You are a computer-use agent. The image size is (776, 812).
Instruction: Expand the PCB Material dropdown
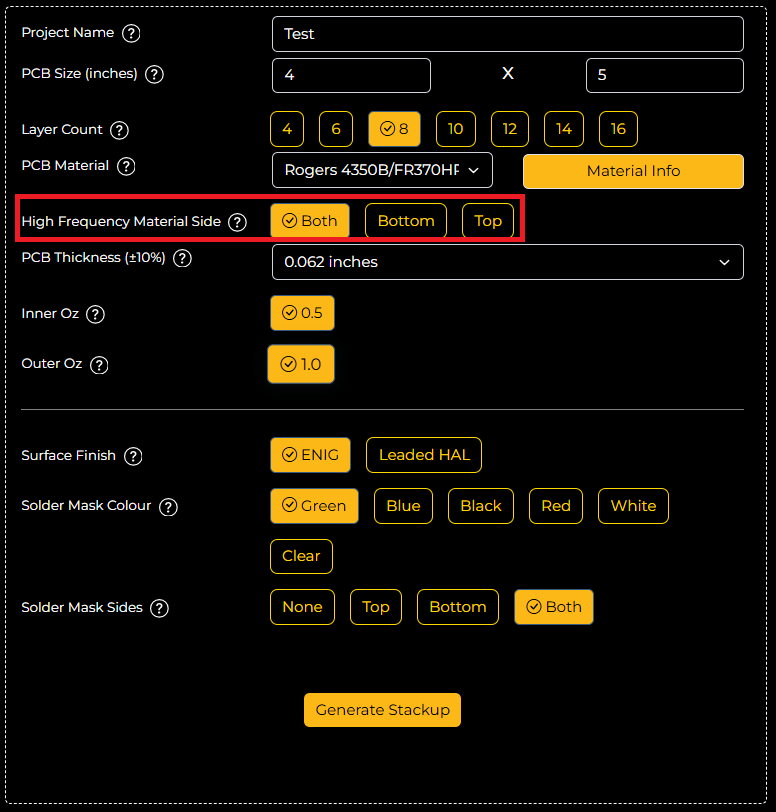coord(382,171)
